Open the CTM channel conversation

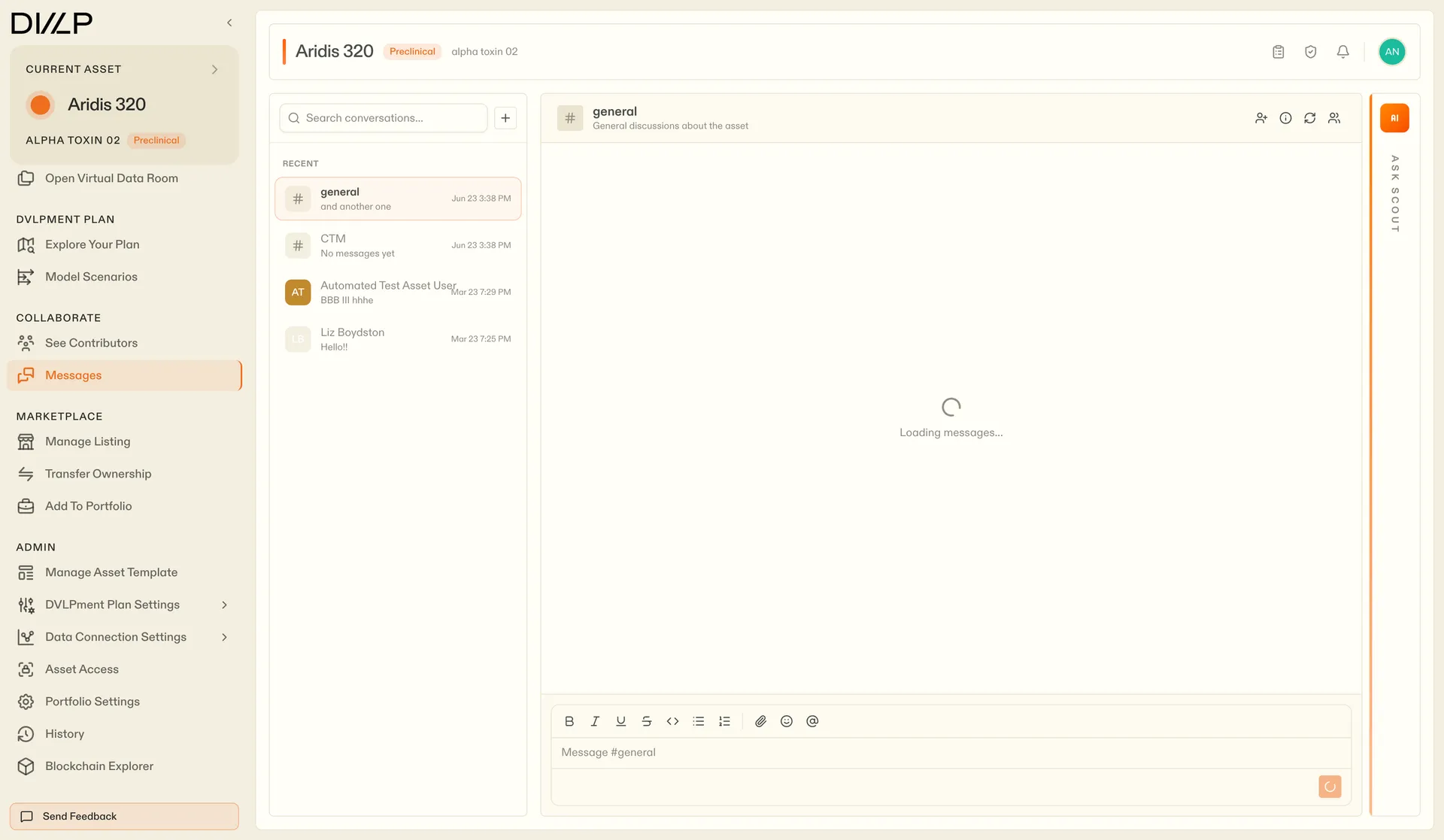coord(398,245)
